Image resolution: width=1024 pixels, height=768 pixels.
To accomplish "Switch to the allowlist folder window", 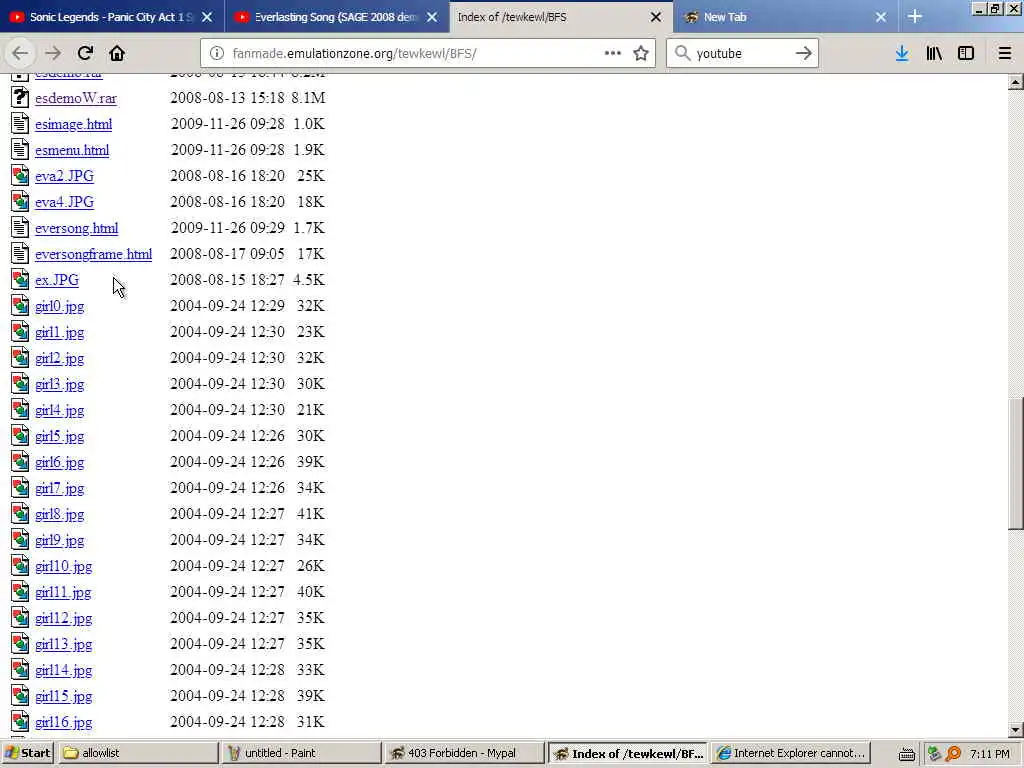I will [138, 753].
